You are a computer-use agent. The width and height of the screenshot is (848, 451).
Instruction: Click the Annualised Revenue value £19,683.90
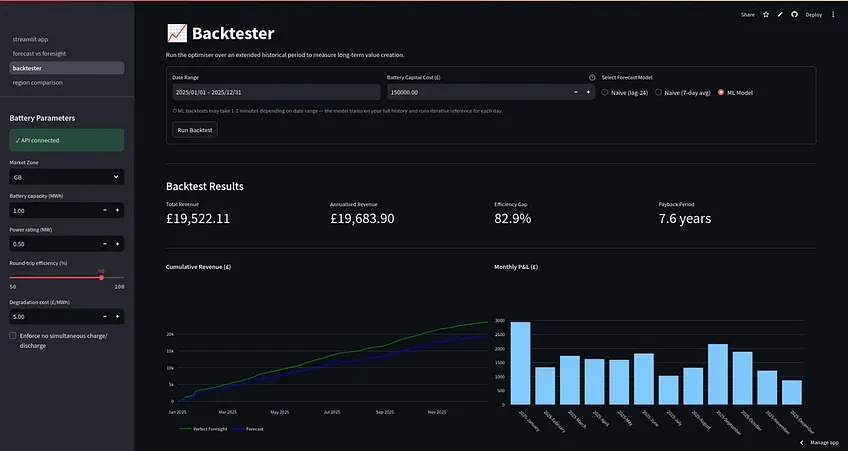pyautogui.click(x=362, y=218)
